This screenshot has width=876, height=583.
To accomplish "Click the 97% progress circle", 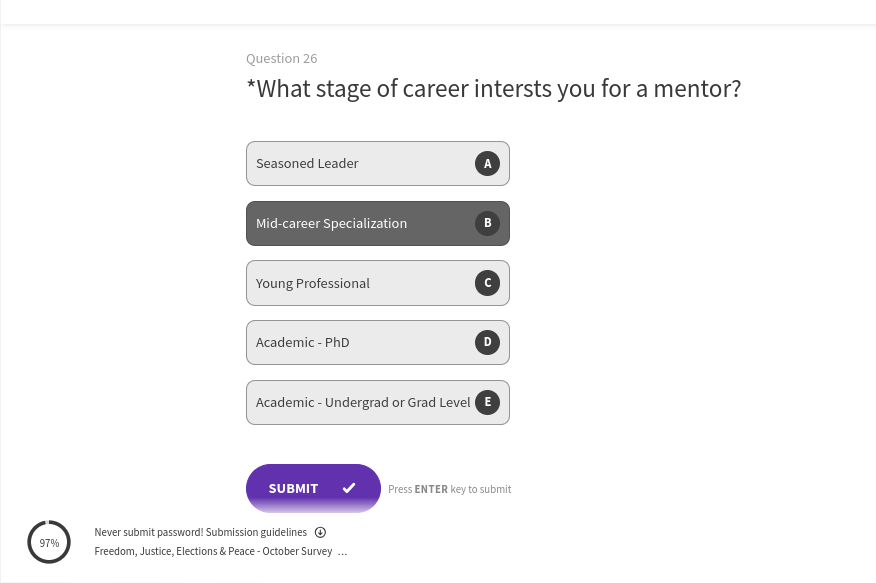I will (x=49, y=542).
